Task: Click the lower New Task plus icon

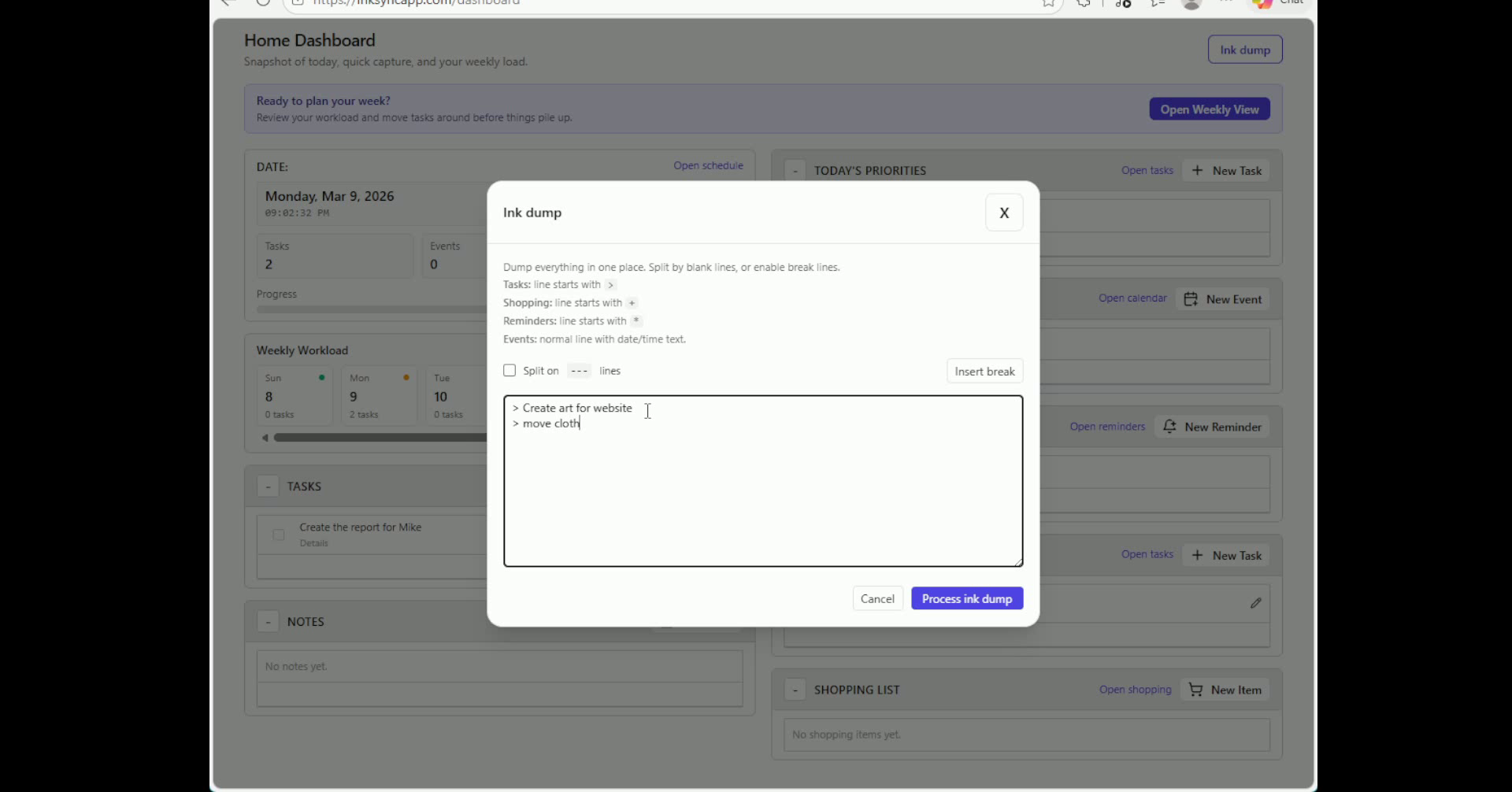Action: point(1197,556)
